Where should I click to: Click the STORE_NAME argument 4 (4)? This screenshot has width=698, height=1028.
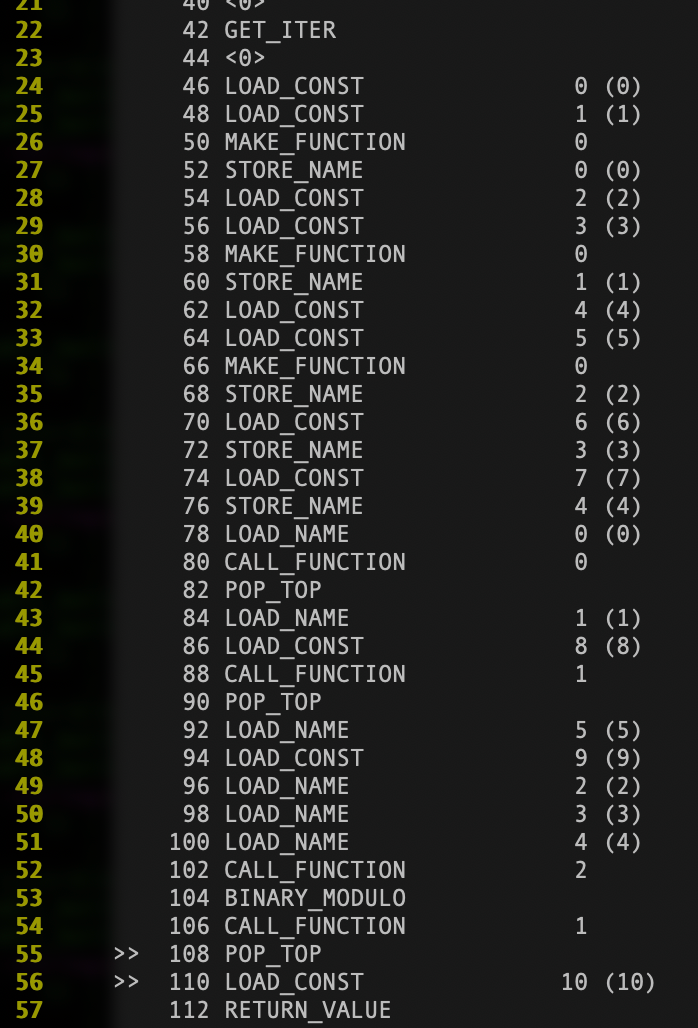point(608,506)
